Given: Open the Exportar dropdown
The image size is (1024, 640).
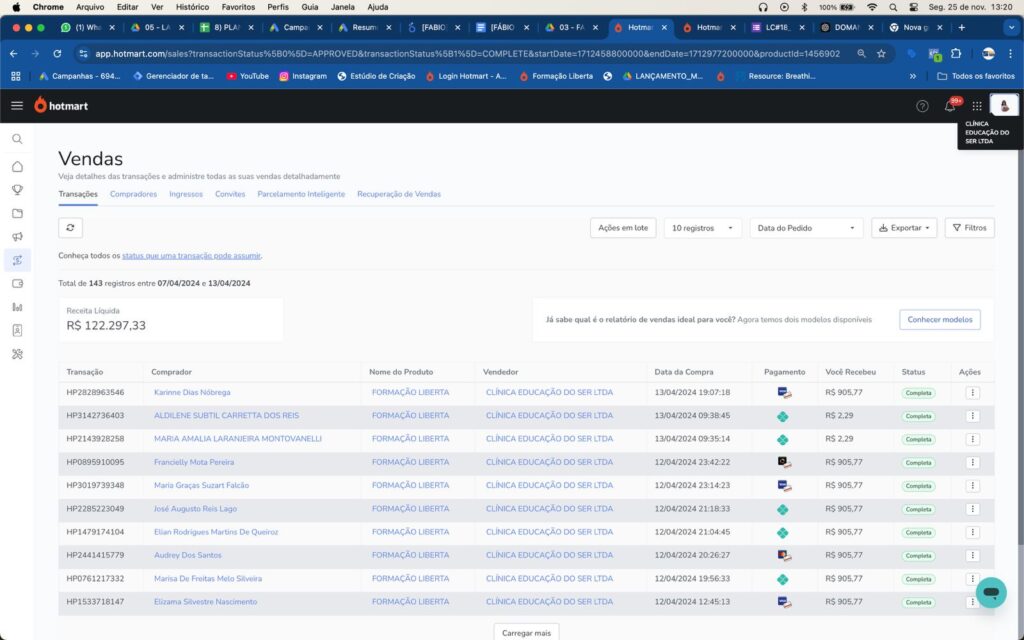Looking at the screenshot, I should 904,228.
